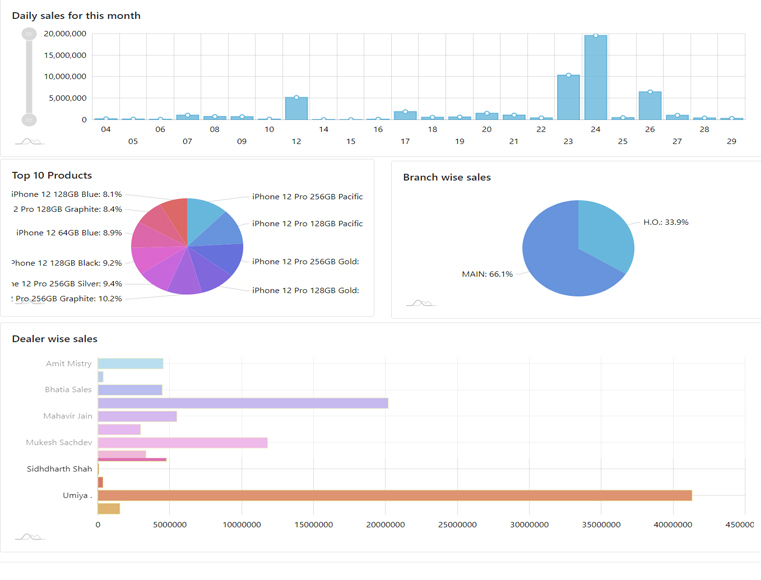Click the day 20 bar in Daily sales

point(487,116)
